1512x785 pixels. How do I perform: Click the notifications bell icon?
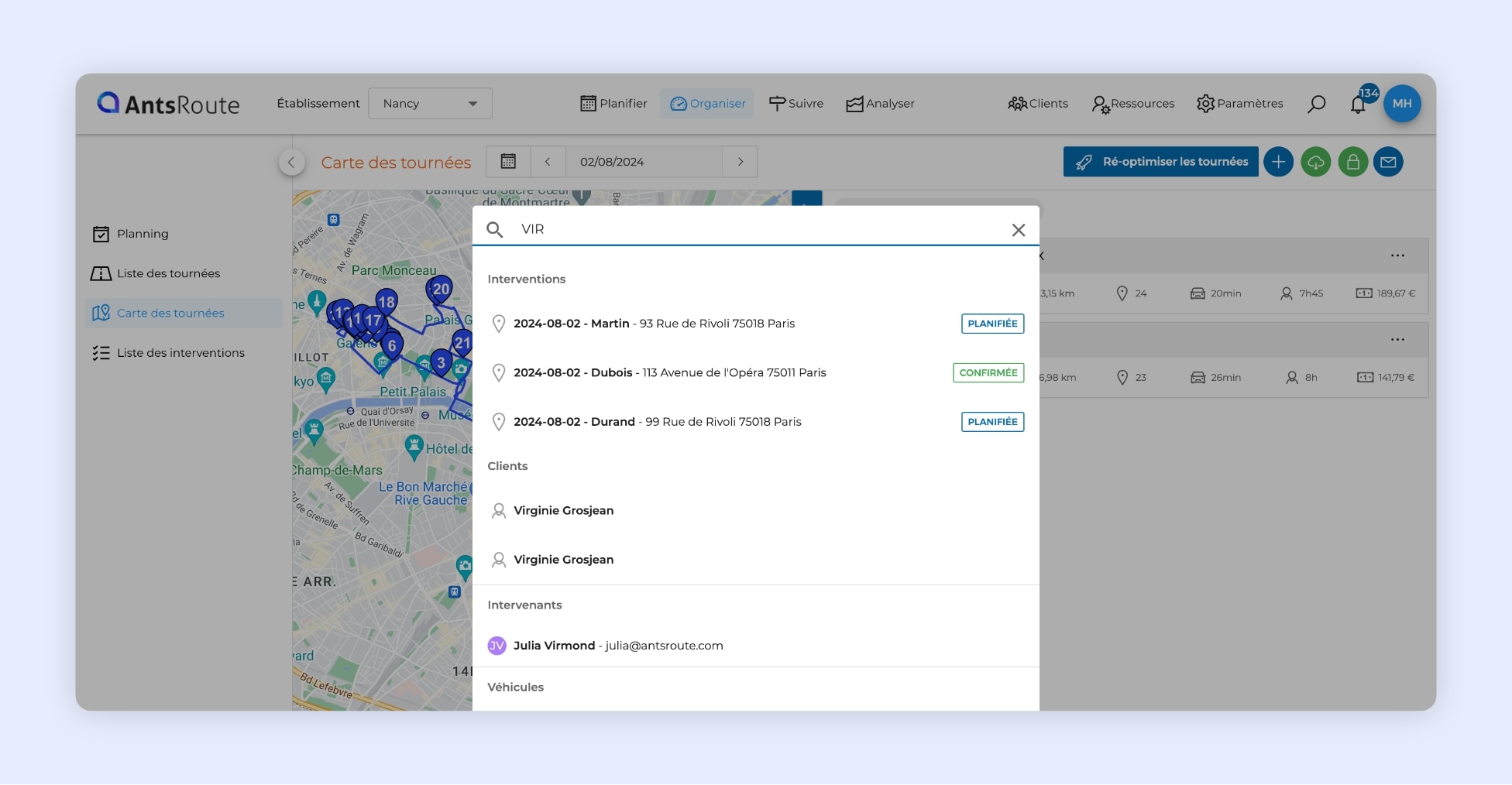(x=1358, y=105)
